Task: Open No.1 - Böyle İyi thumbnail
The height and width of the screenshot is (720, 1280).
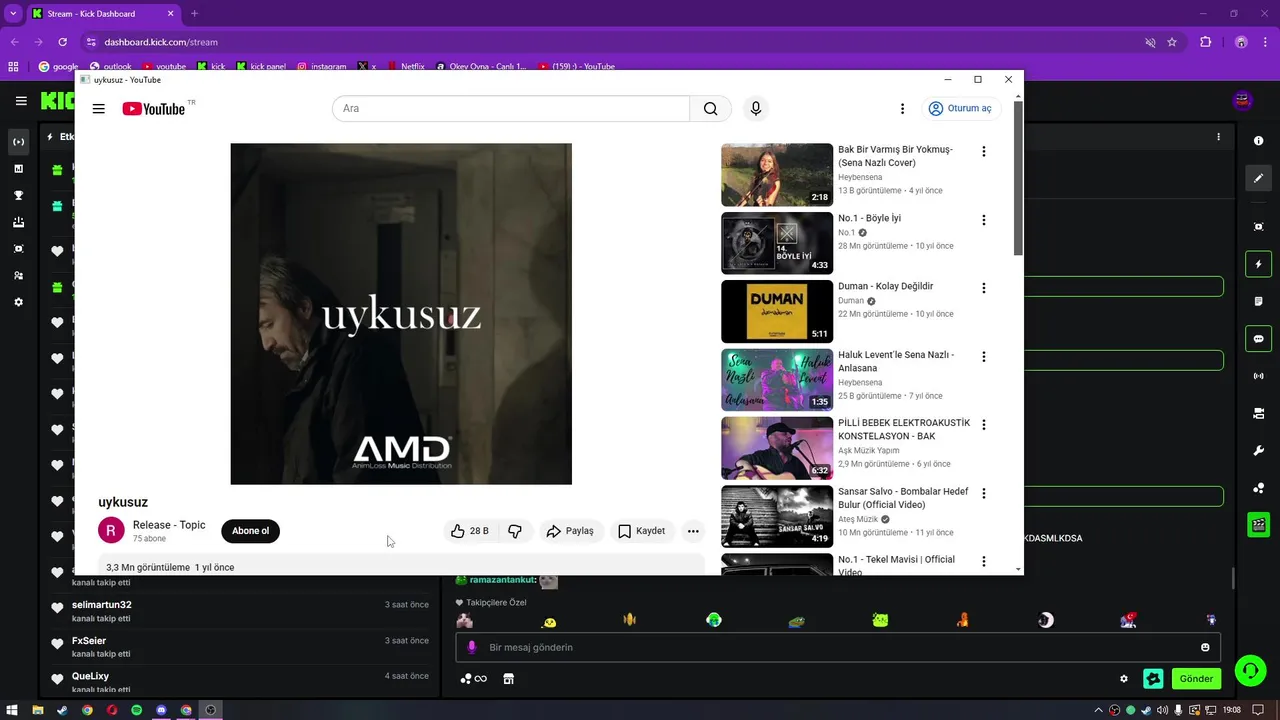Action: [x=777, y=243]
